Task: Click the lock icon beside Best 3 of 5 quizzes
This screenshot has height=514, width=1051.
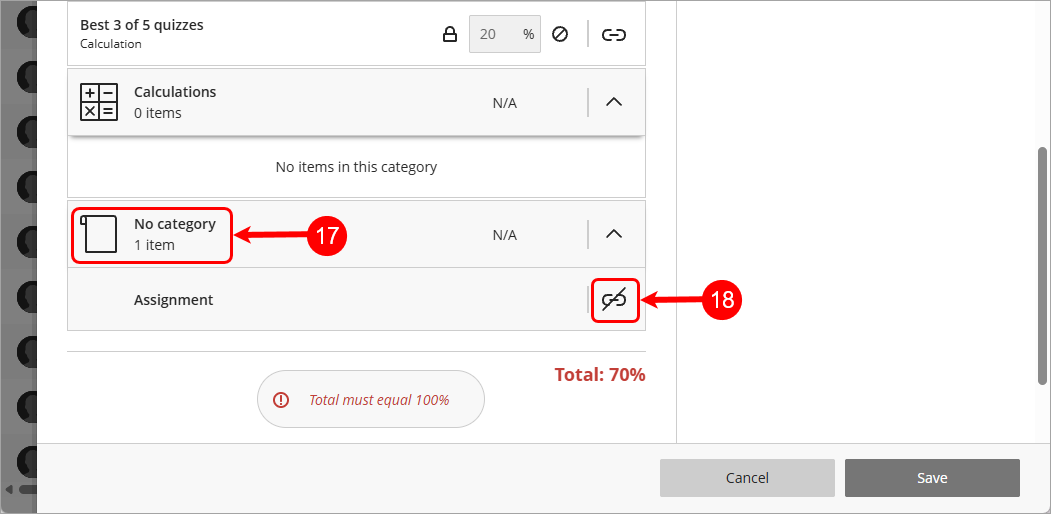Action: coord(450,34)
